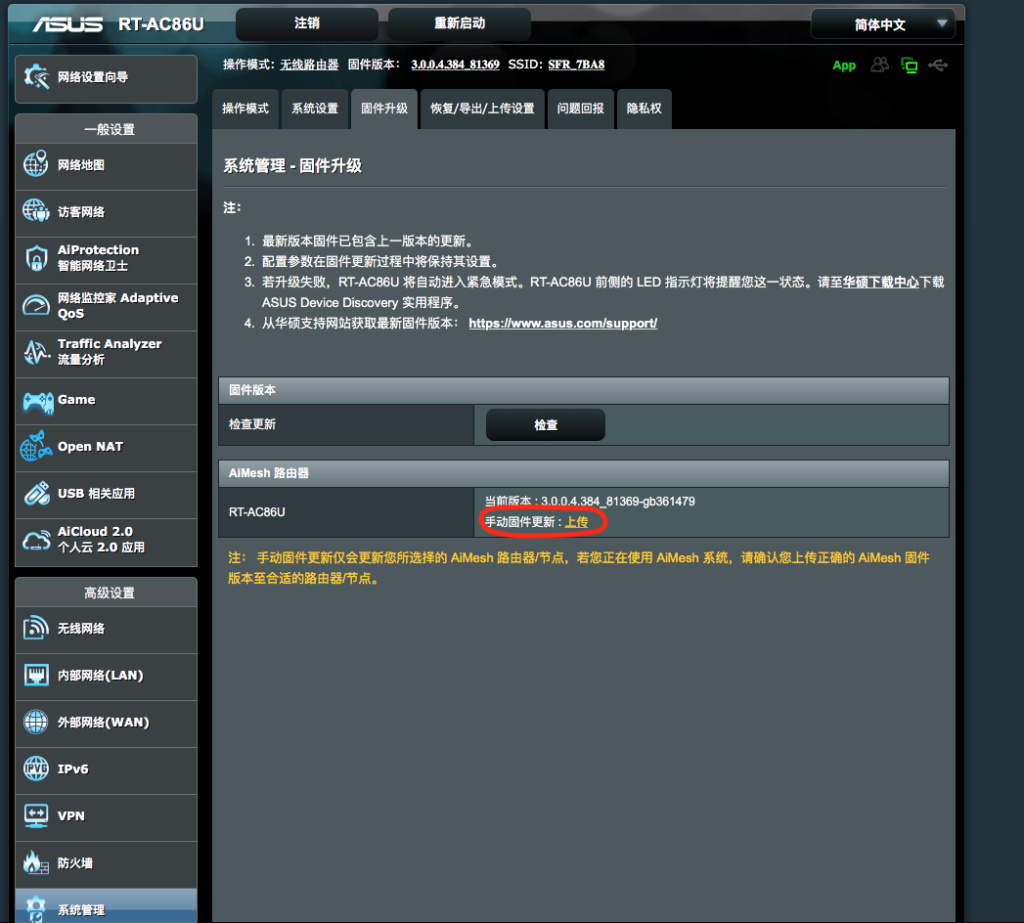Image resolution: width=1024 pixels, height=923 pixels.
Task: Click the RT-AC86U row label in AiMesh table
Action: point(257,512)
